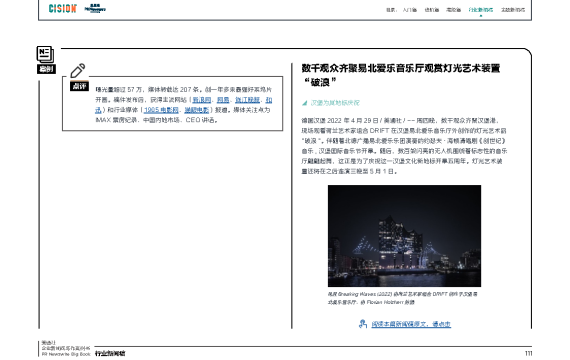This screenshot has height=360, width=570.
Task: Click the CISION logo in header
Action: tap(63, 8)
